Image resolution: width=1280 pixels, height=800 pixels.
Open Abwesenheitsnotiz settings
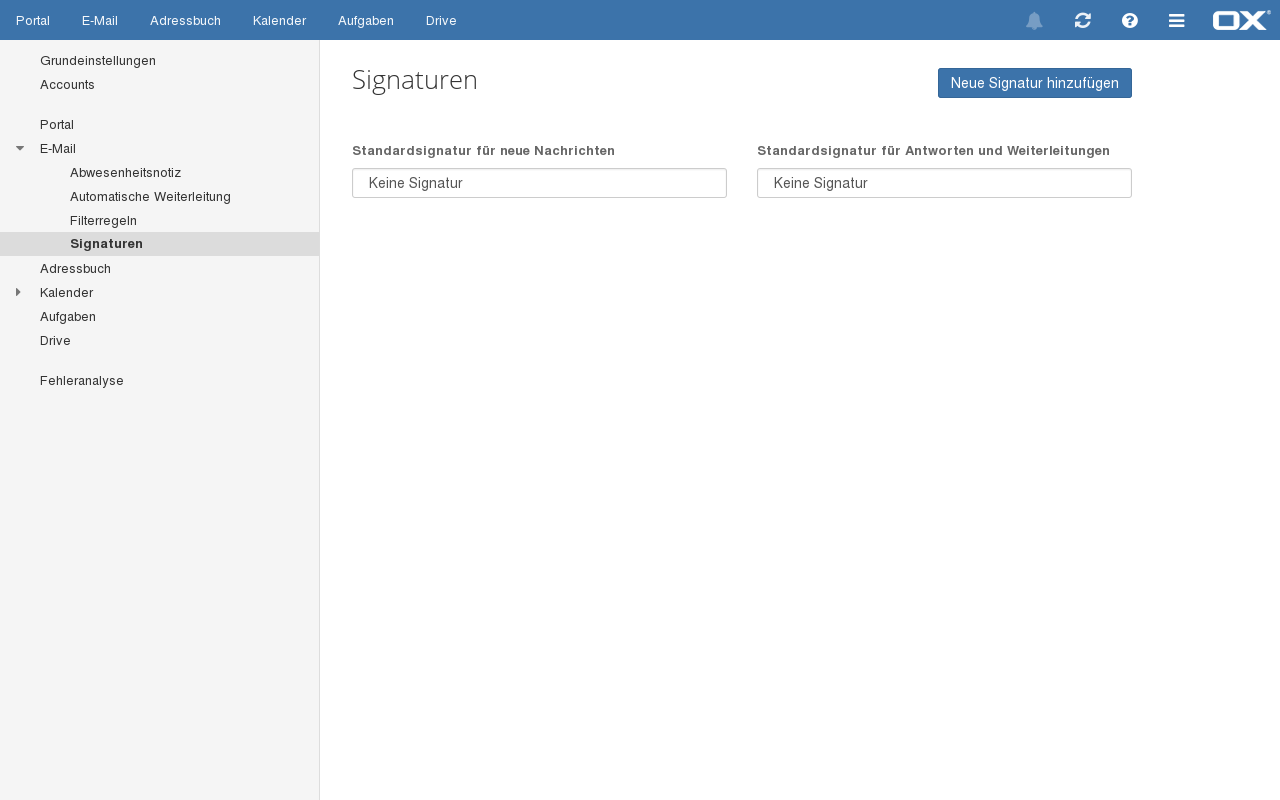point(125,172)
